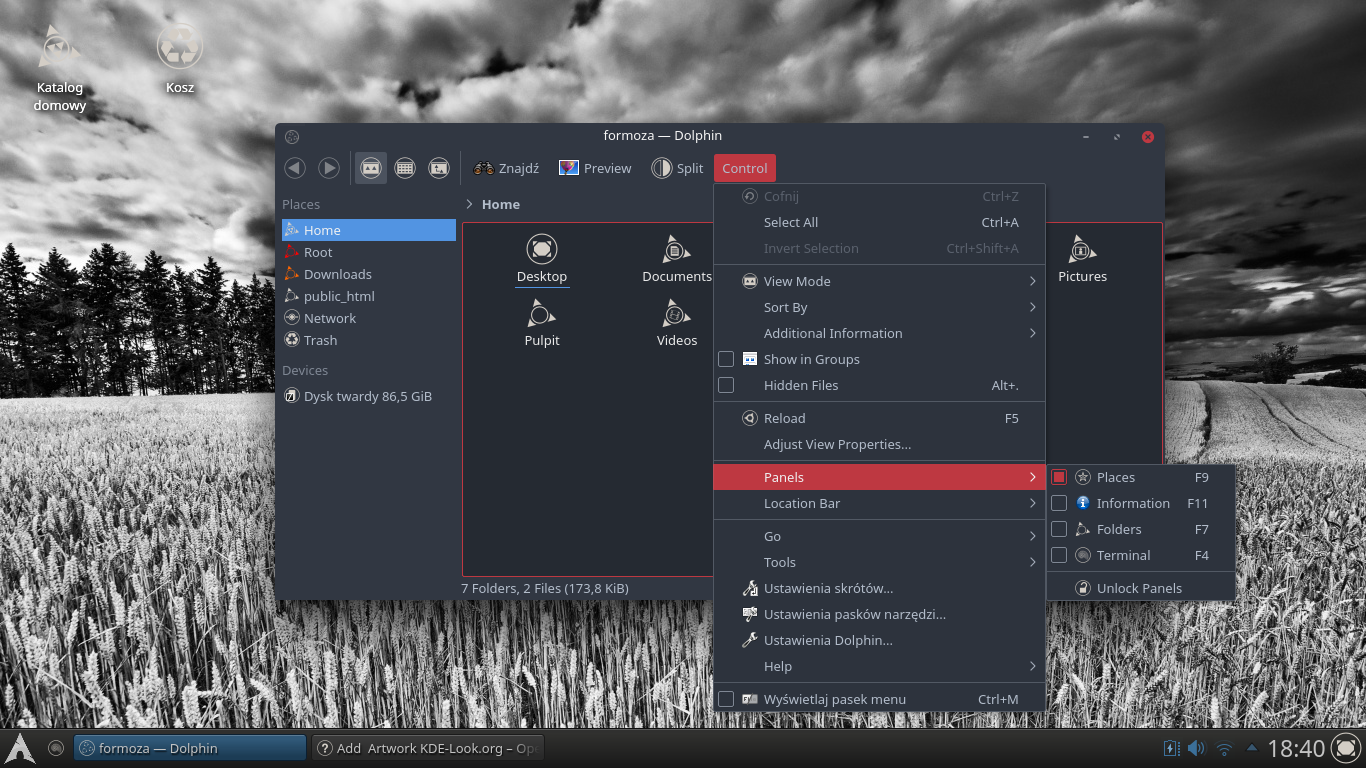Expand the Sort By submenu
Viewport: 1366px width, 768px height.
click(879, 307)
